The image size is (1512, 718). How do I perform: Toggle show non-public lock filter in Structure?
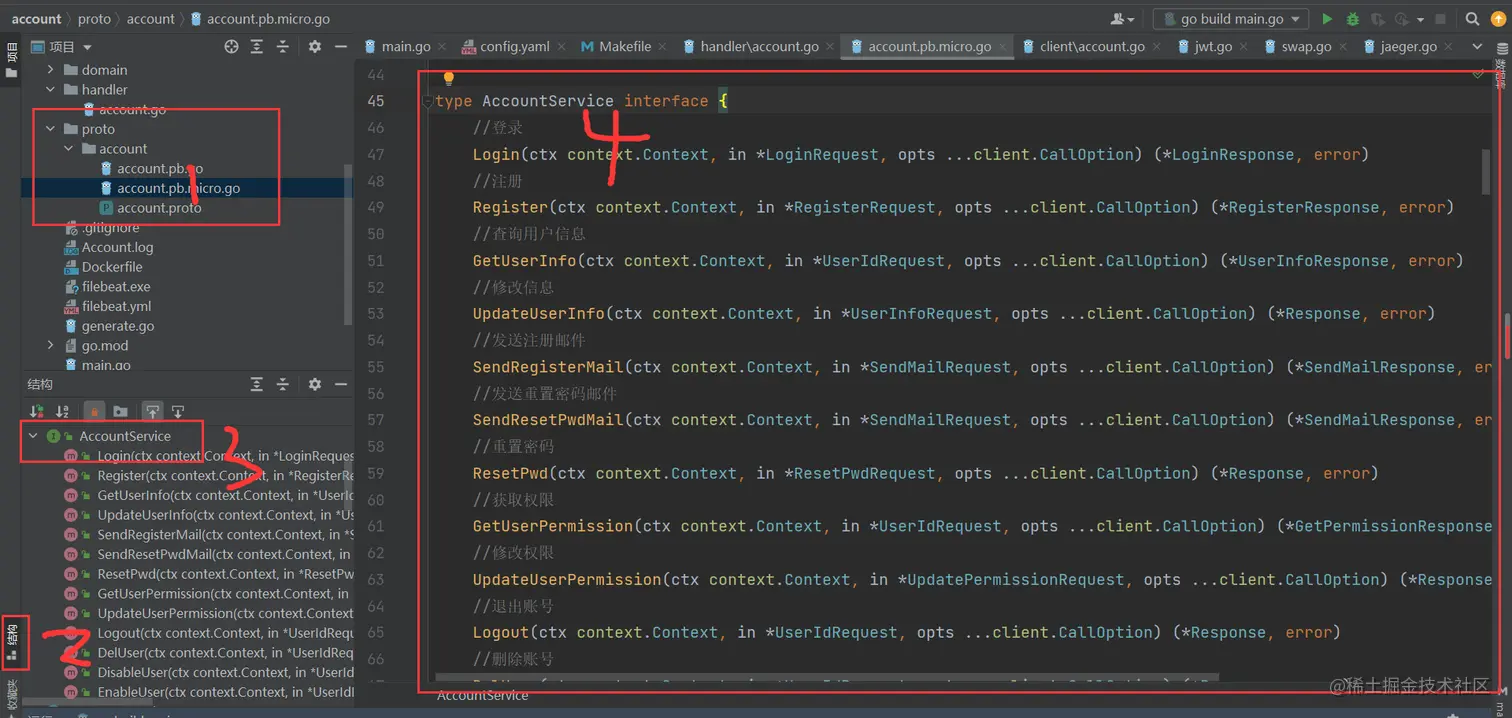click(94, 411)
